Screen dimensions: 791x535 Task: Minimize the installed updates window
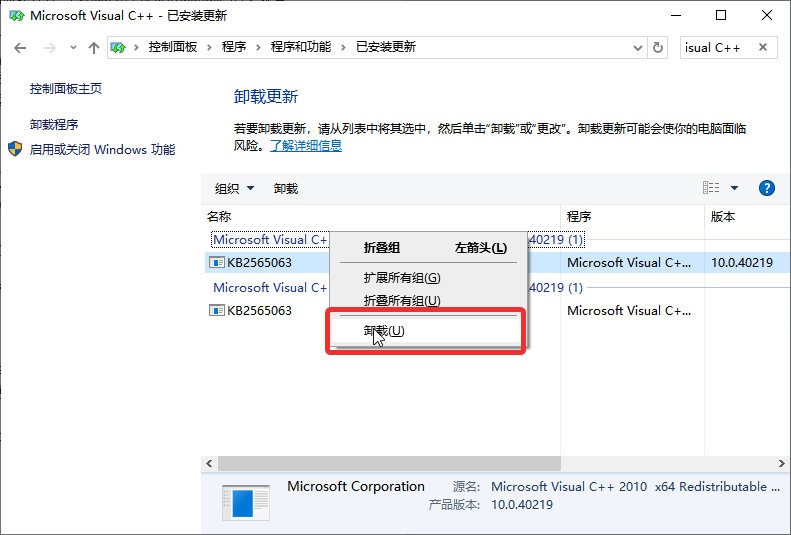(x=676, y=15)
